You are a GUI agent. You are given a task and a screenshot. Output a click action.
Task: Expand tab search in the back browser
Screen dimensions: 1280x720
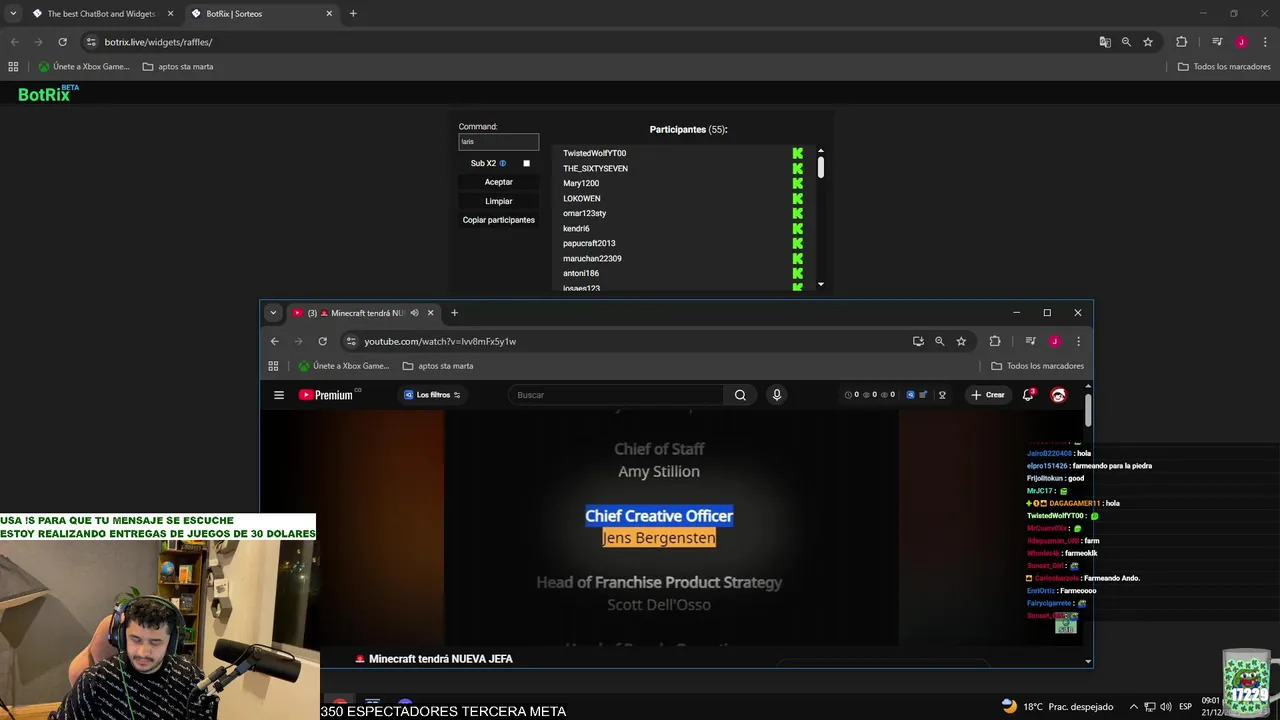(x=12, y=14)
